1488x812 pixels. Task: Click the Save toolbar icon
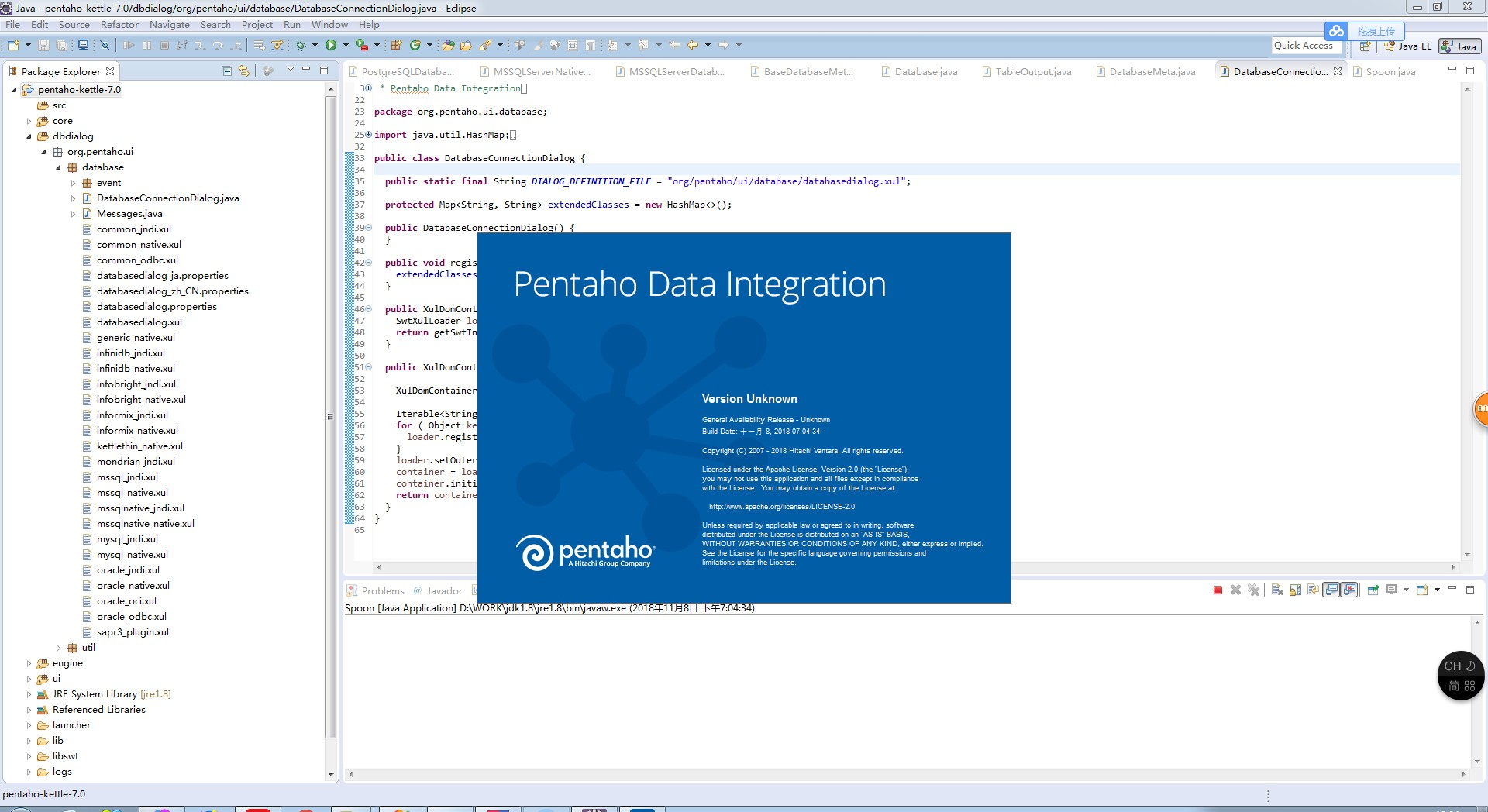coord(43,45)
